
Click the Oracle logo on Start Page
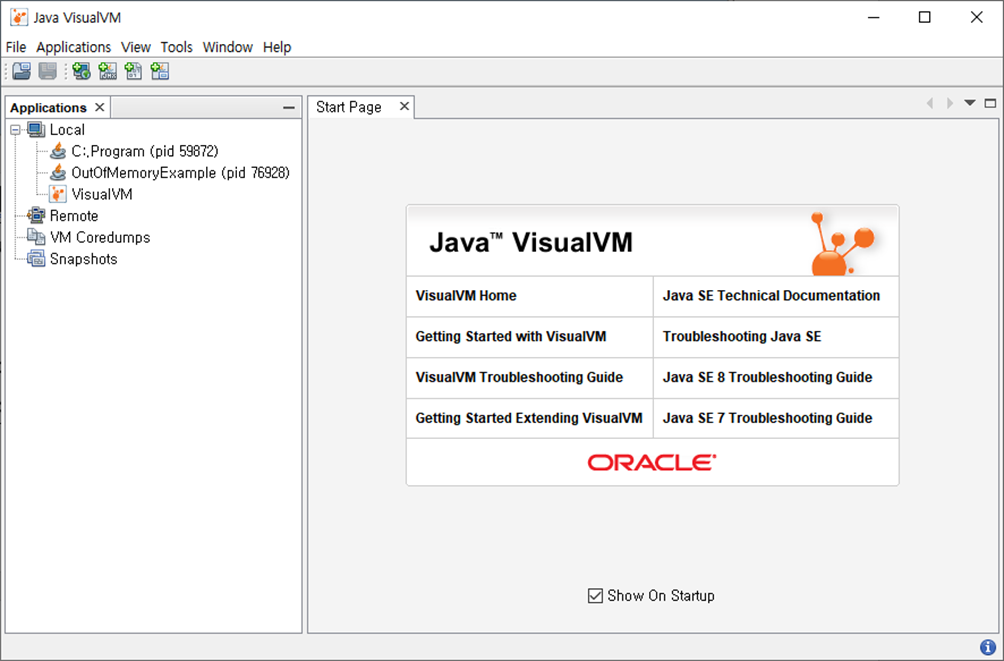(652, 462)
